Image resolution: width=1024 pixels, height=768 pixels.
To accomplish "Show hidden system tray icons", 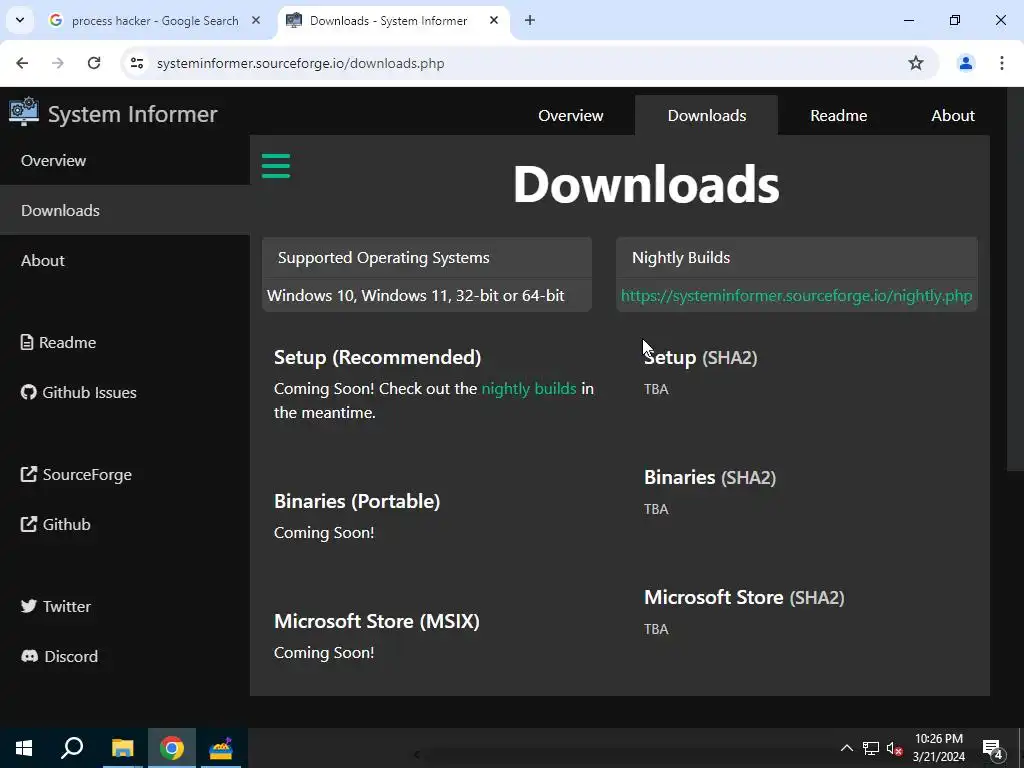I will click(846, 748).
